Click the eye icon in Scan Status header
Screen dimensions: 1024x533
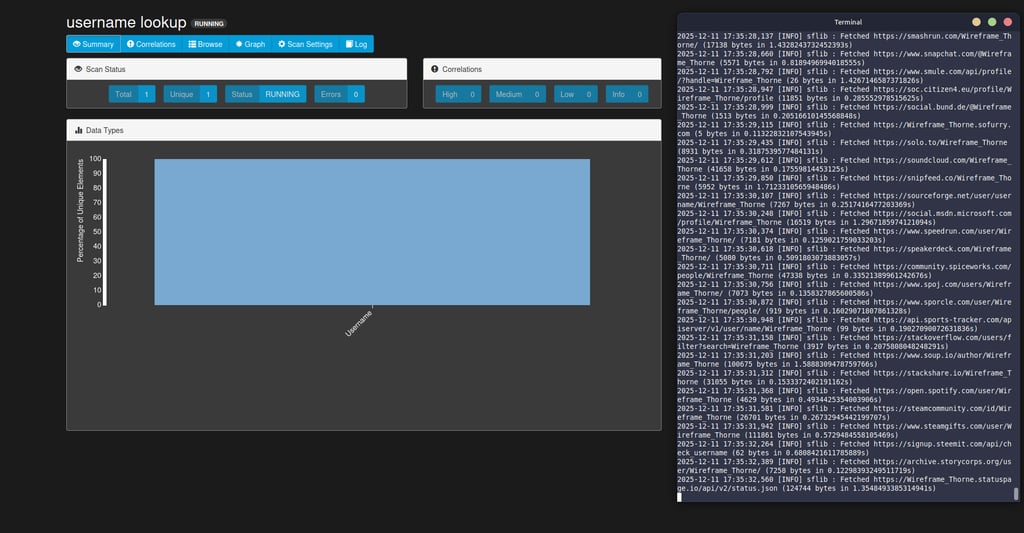coord(78,69)
